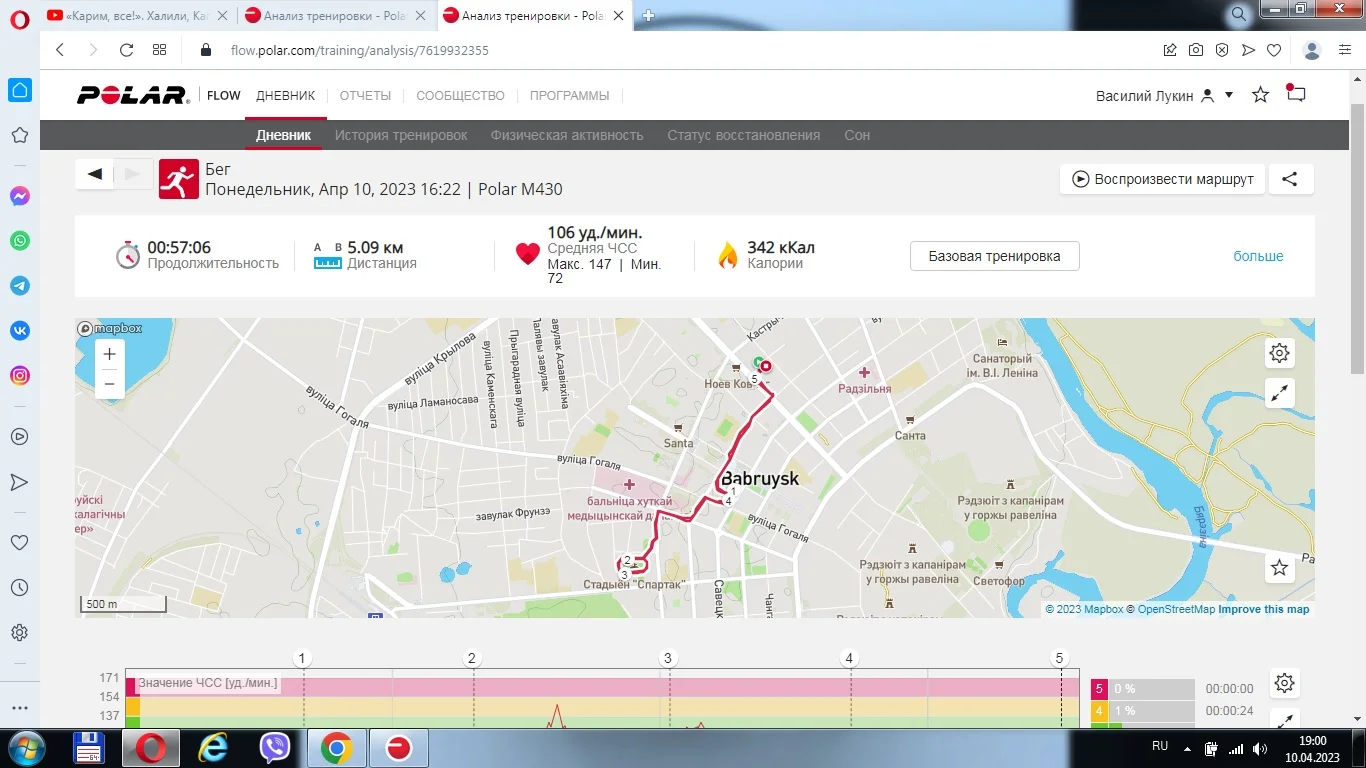Open bookmarks star in the Opera sidebar
Viewport: 1366px width, 768px height.
(x=20, y=135)
